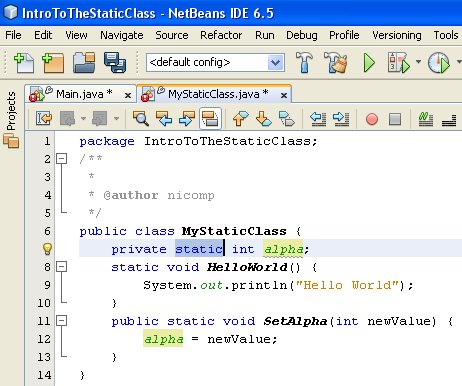The image size is (462, 386).
Task: Click the Shift Line Right icon
Action: 341,118
